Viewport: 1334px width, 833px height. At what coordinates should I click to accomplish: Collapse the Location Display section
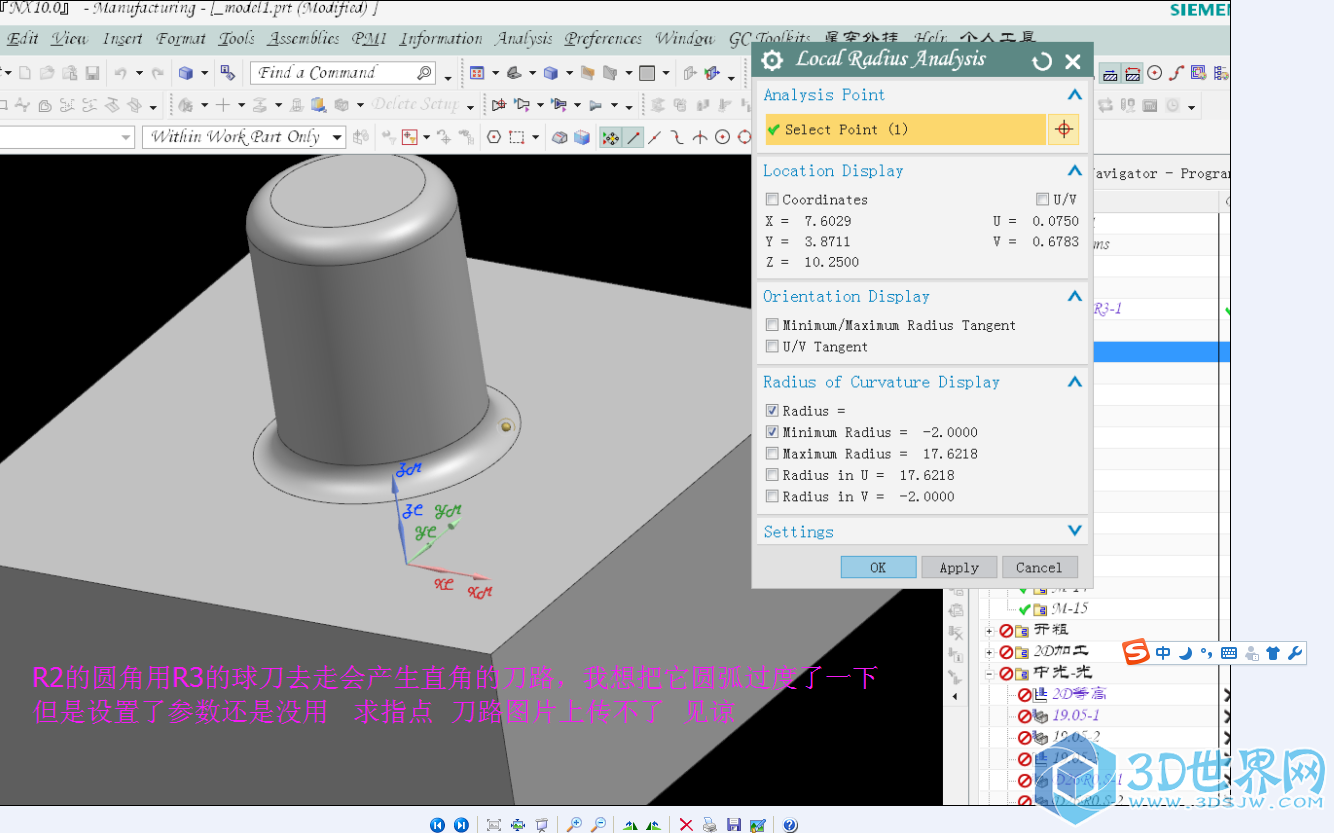[x=1075, y=171]
